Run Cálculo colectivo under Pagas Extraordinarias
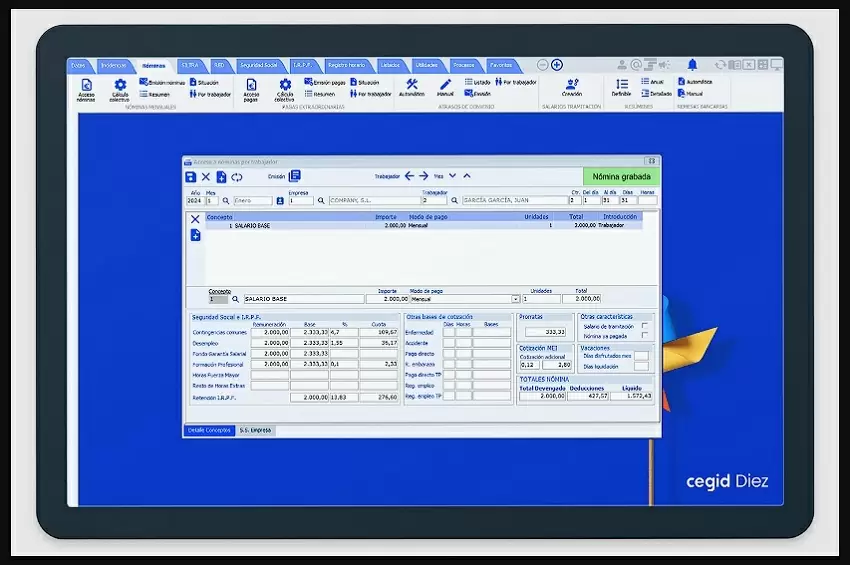The height and width of the screenshot is (565, 850). 285,90
